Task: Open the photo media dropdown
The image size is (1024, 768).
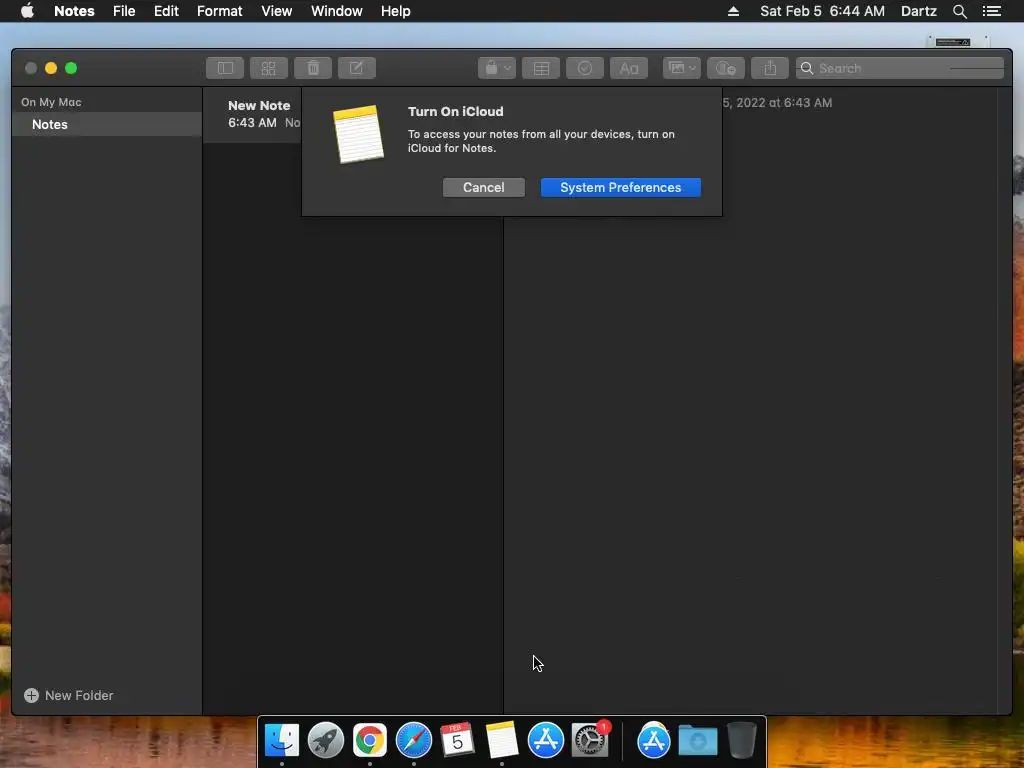Action: (x=682, y=68)
